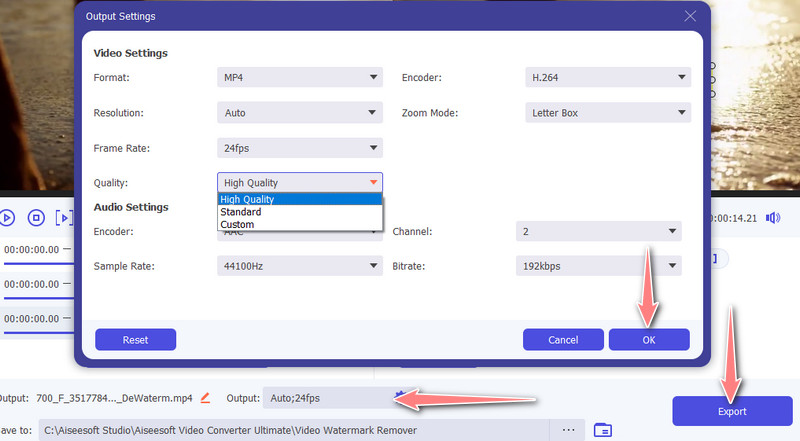The height and width of the screenshot is (441, 800).
Task: Select High Quality option in the list
Action: pyautogui.click(x=248, y=199)
